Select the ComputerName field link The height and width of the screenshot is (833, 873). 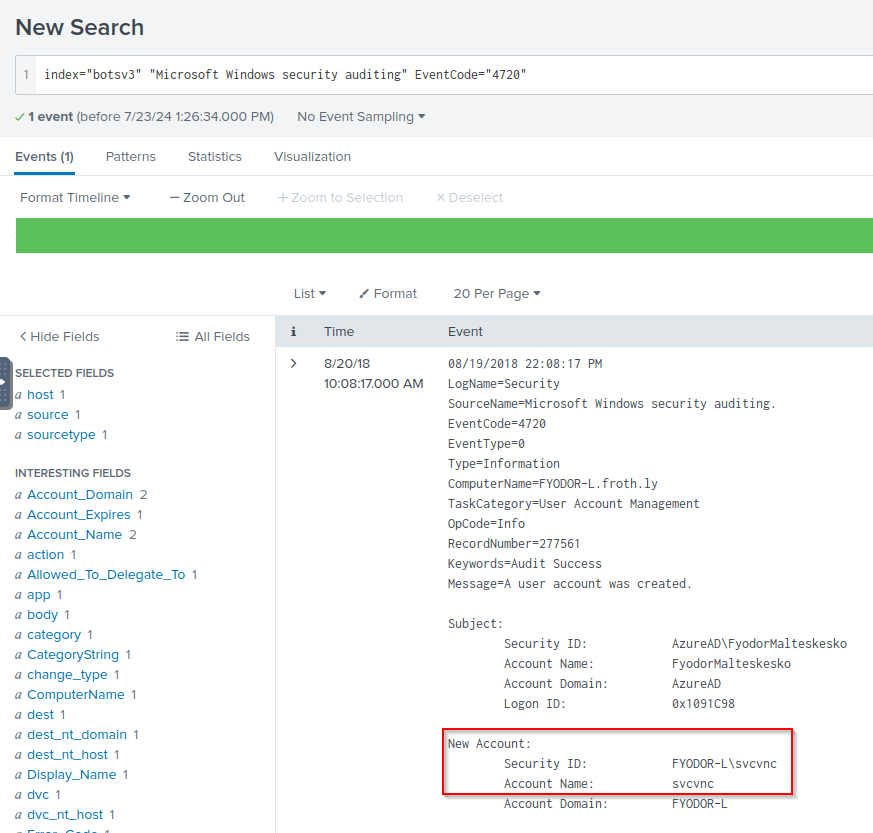pyautogui.click(x=76, y=694)
